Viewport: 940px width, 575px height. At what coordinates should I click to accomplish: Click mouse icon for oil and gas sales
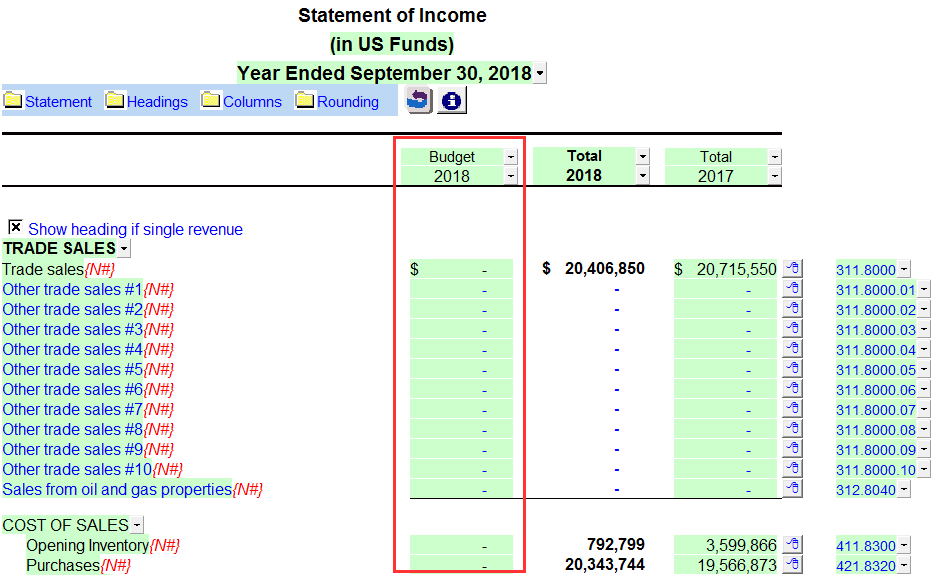coord(793,489)
